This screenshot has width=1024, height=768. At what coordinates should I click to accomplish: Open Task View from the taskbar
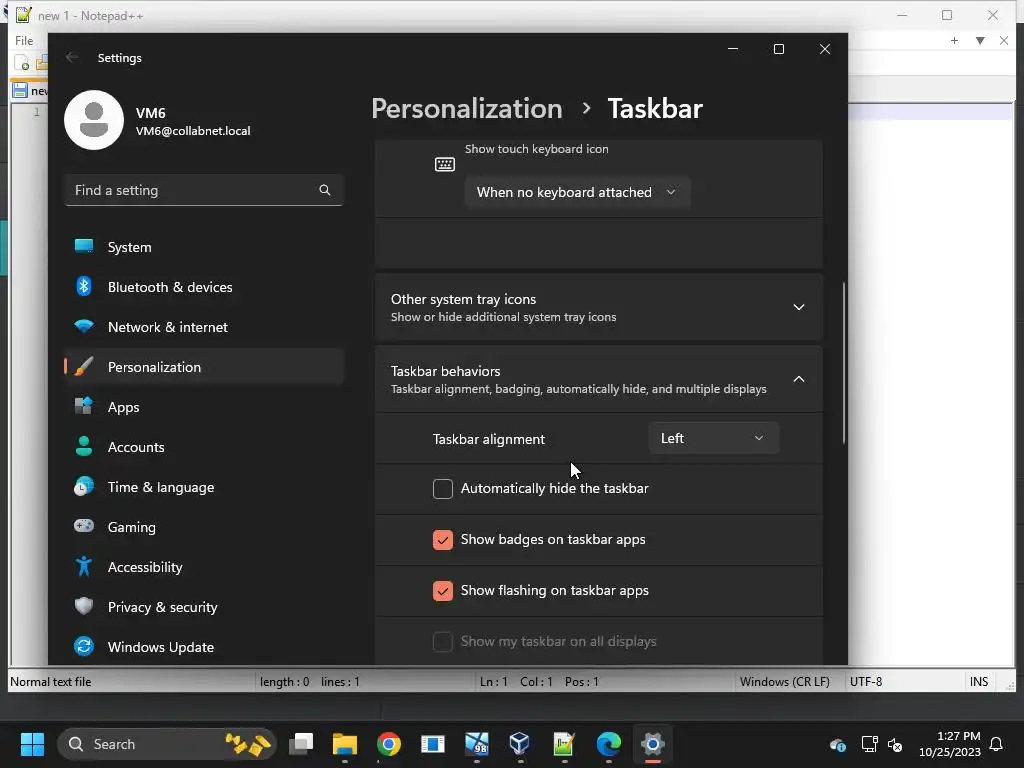click(301, 744)
